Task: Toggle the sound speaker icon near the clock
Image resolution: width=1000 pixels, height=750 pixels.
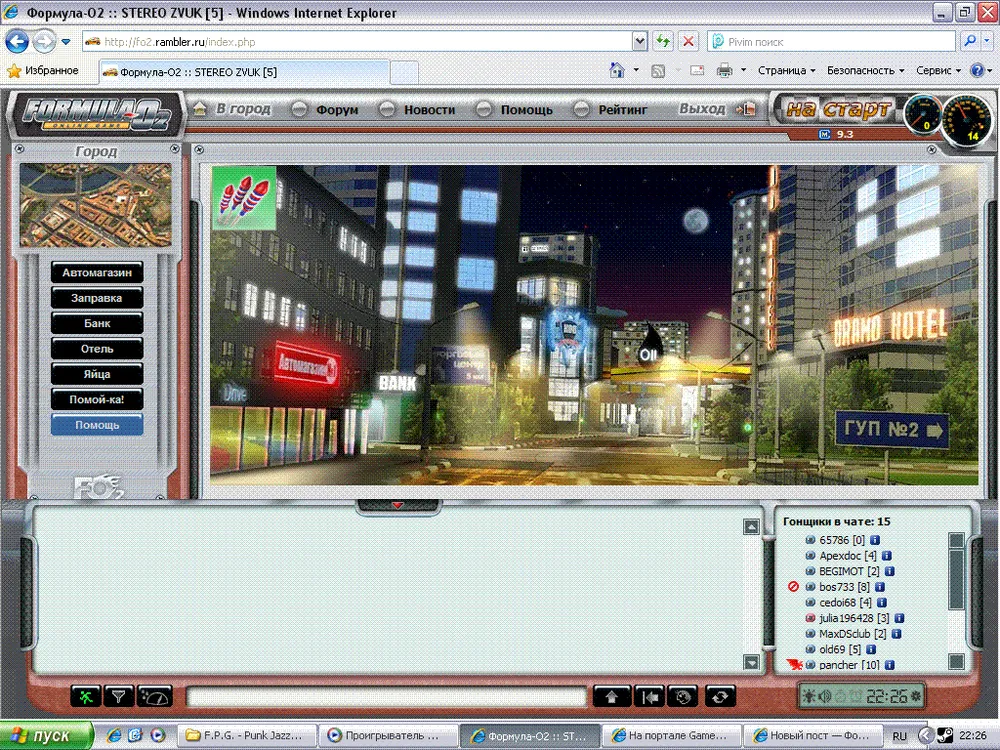Action: (x=825, y=696)
